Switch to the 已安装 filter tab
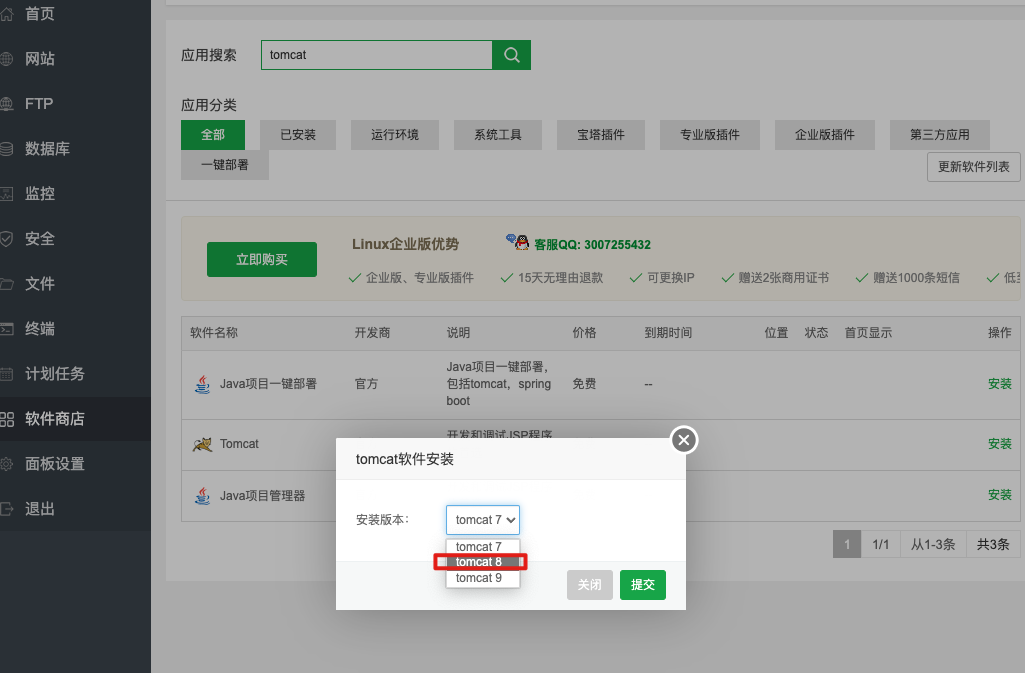1025x673 pixels. [x=297, y=135]
